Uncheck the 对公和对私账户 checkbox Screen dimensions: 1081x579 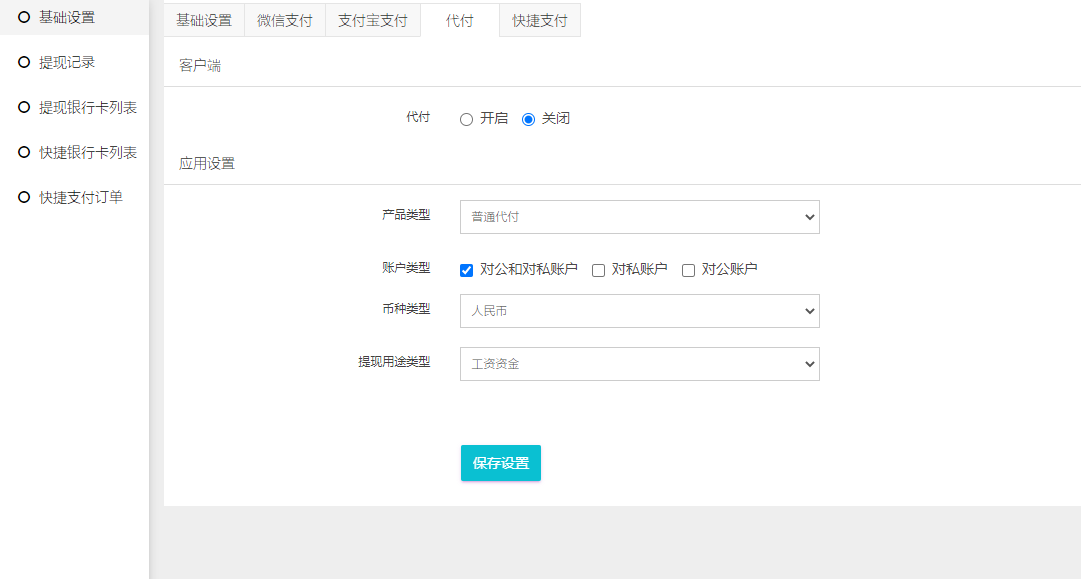(467, 270)
